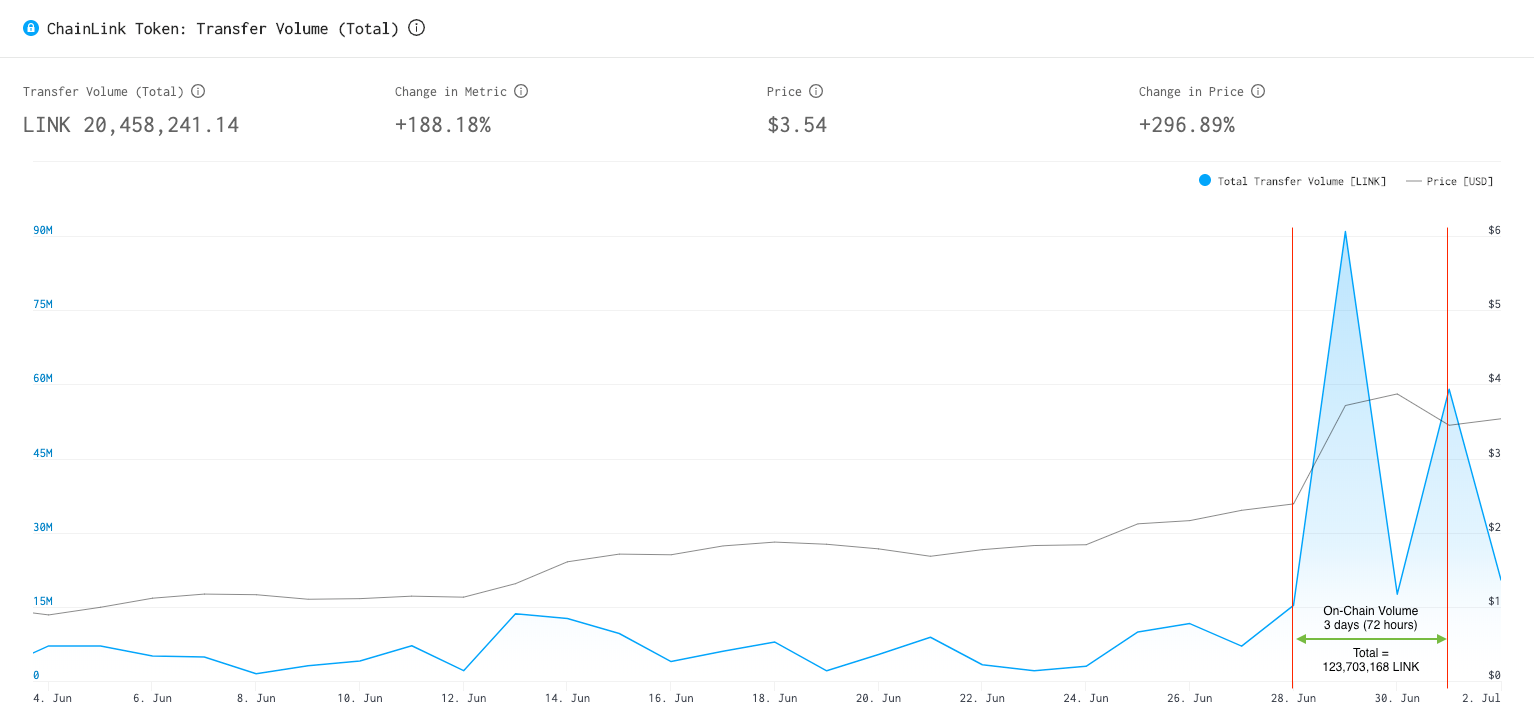Click the 90M left axis label
This screenshot has height=718, width=1534.
coord(43,231)
